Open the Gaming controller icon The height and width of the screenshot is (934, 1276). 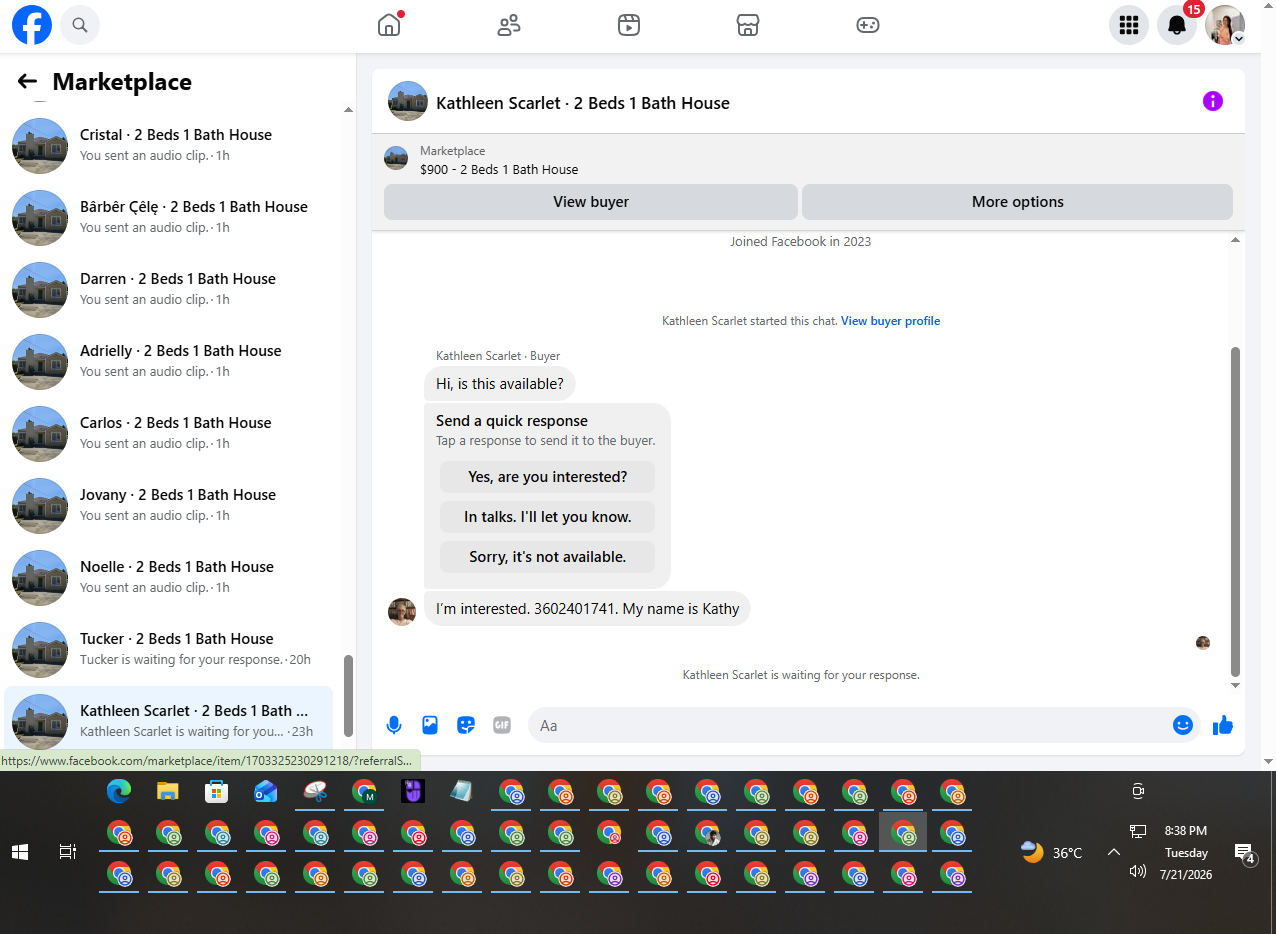[x=868, y=25]
